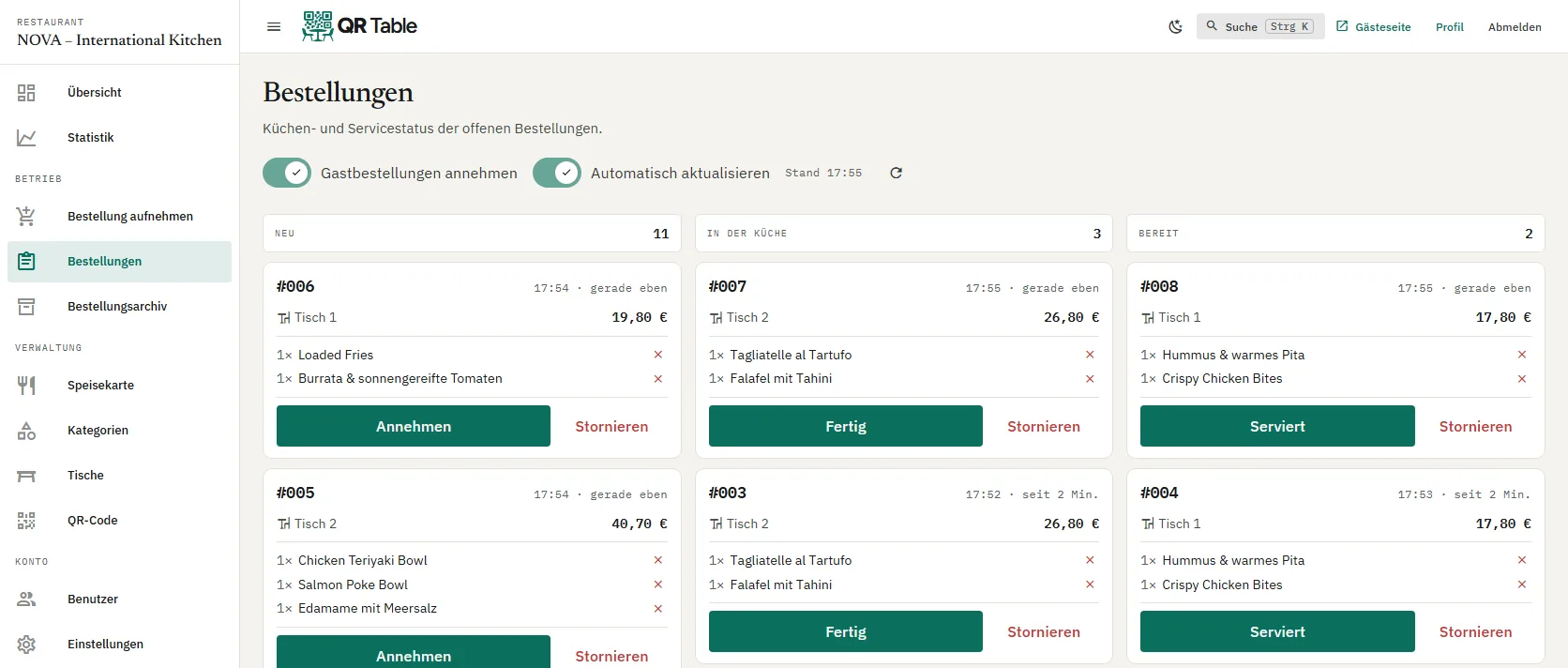Remove Hummus & warmes Pita from order #008
Image resolution: width=1568 pixels, height=668 pixels.
[1522, 355]
